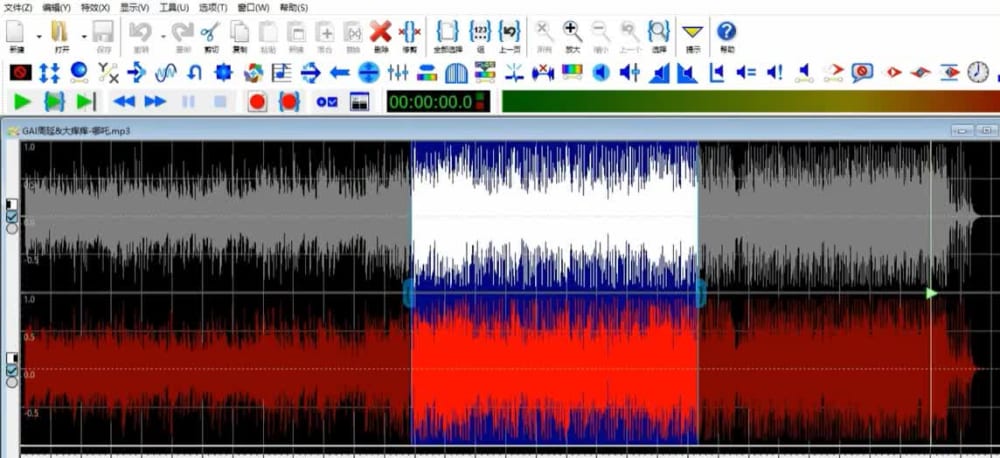This screenshot has width=1000, height=458.
Task: Click the colorful swirl effect icon
Action: 253,73
